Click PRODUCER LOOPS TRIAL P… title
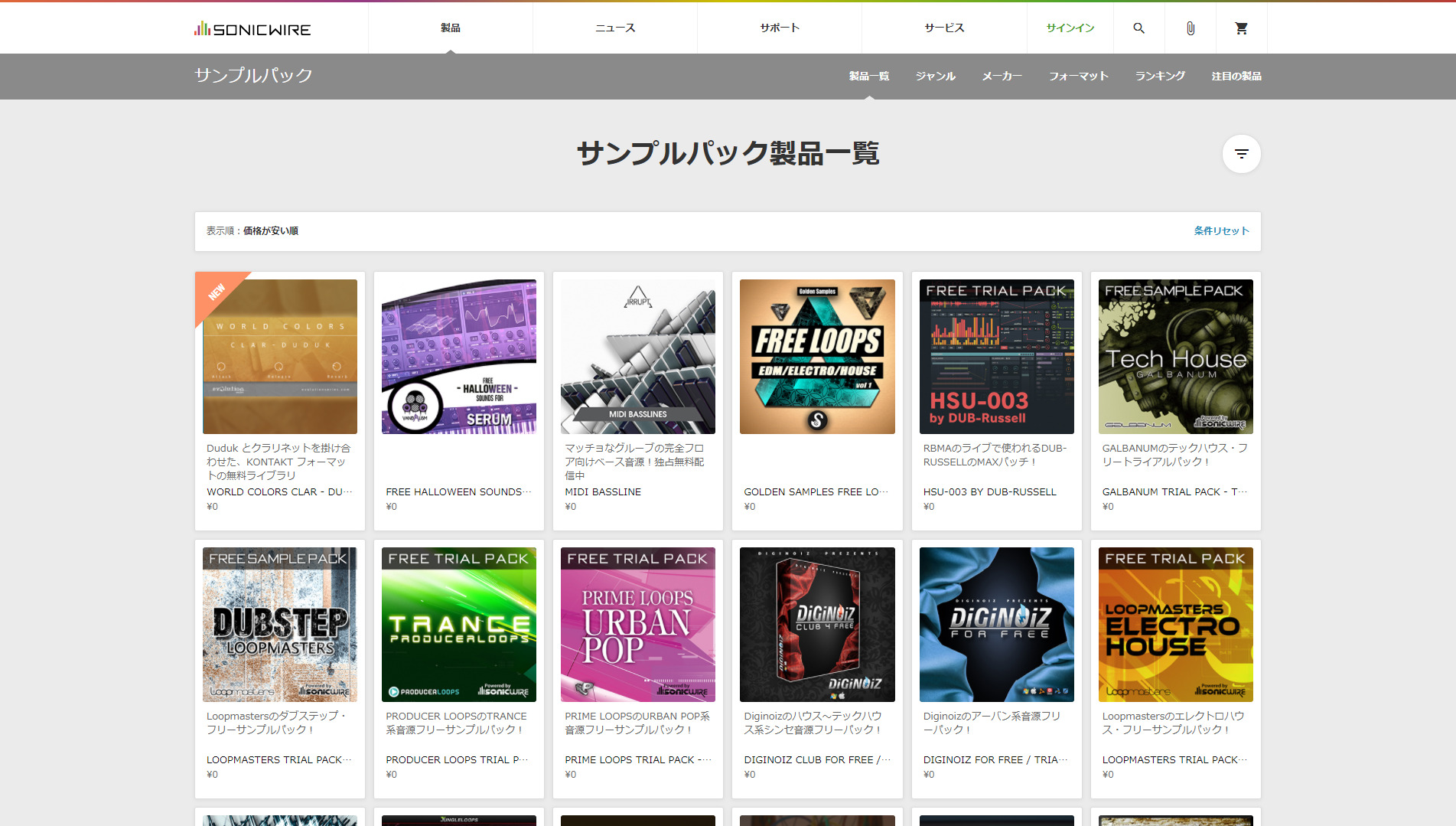Viewport: 1456px width, 826px height. point(458,760)
